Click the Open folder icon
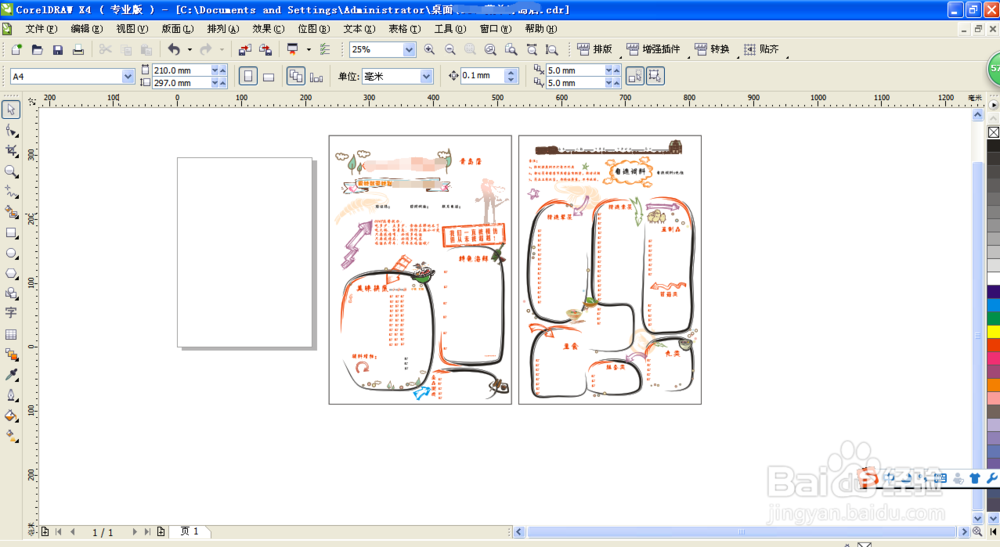 coord(37,49)
